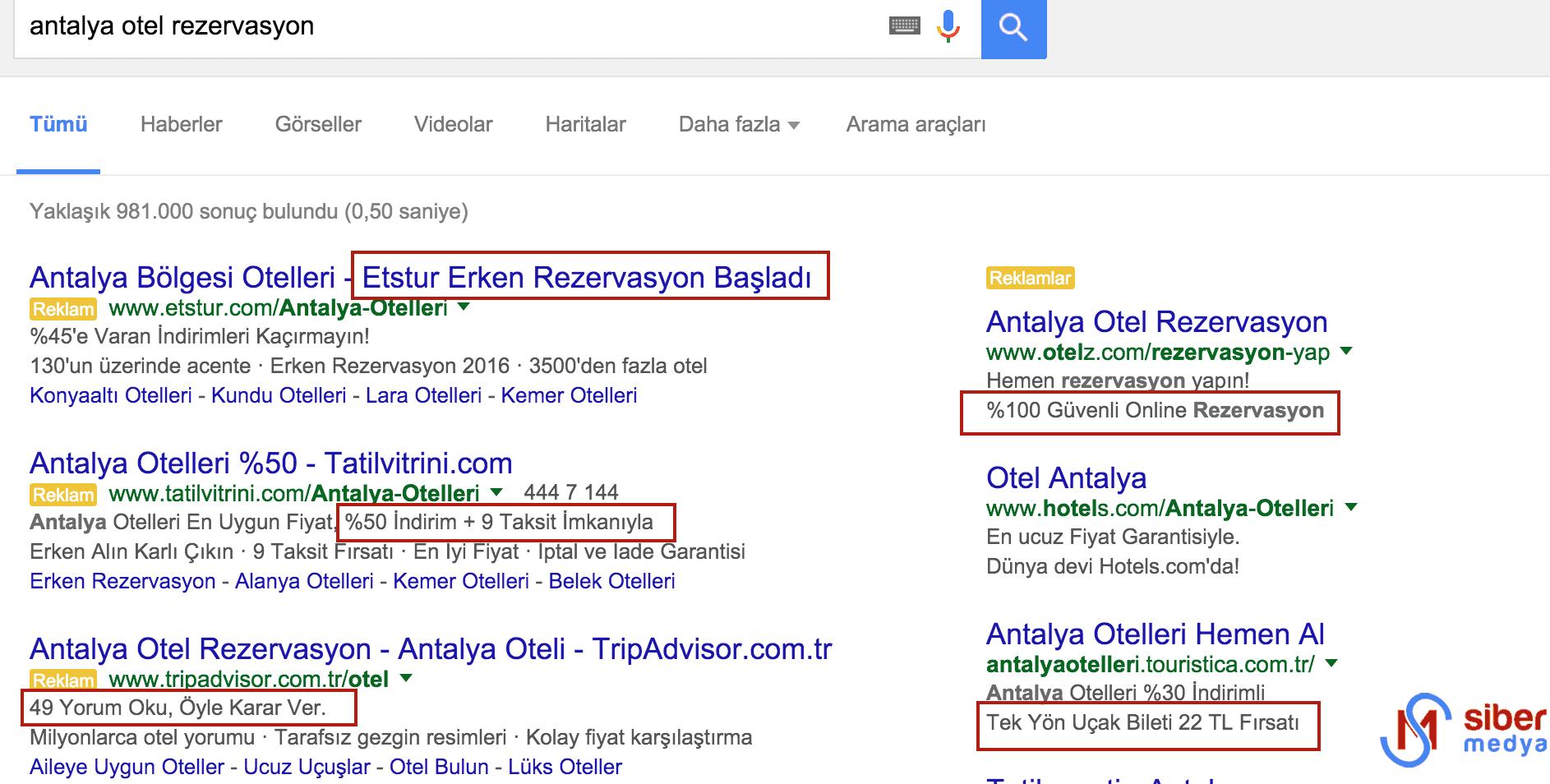
Task: Click www.etstur.com/Antalya-Otelleri URL text
Action: tap(278, 308)
